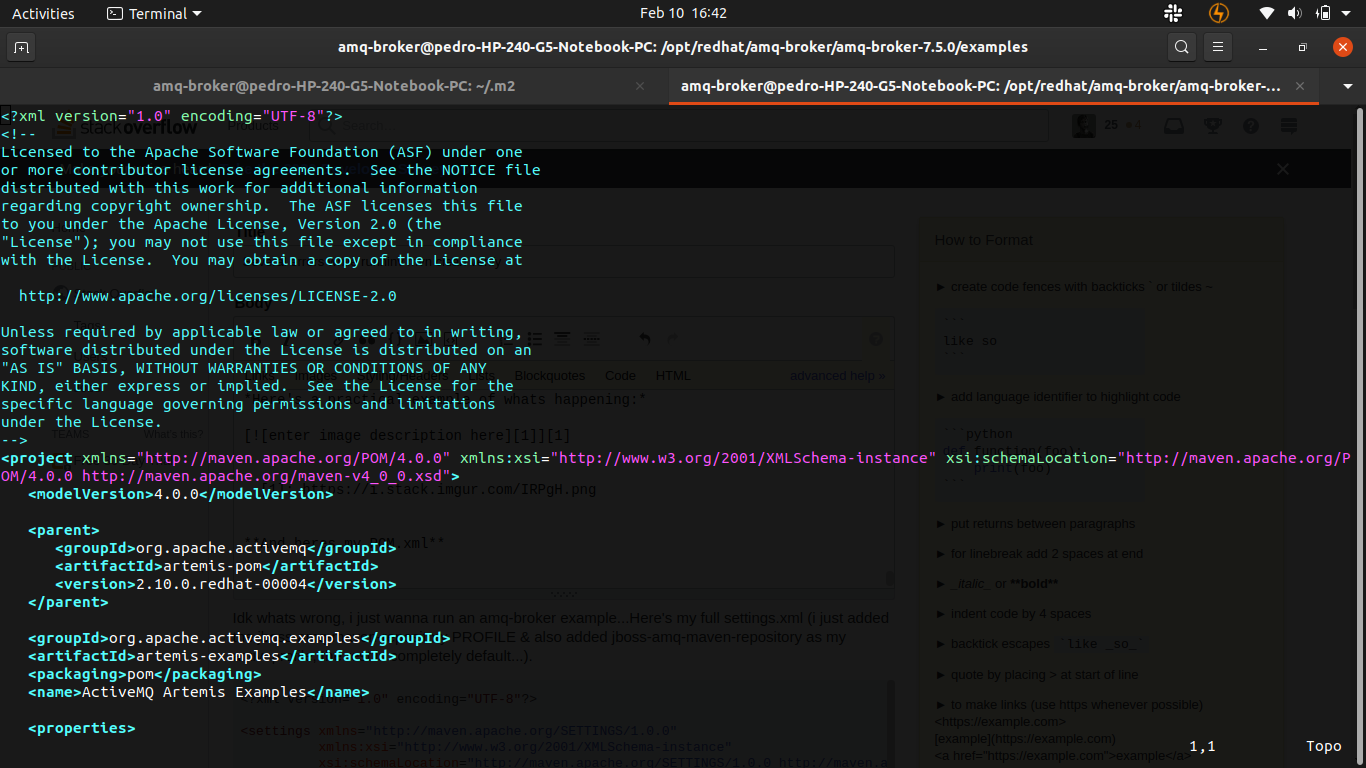Click the version 2.10.0.redhat-00004 line
The height and width of the screenshot is (768, 1366).
tap(226, 584)
